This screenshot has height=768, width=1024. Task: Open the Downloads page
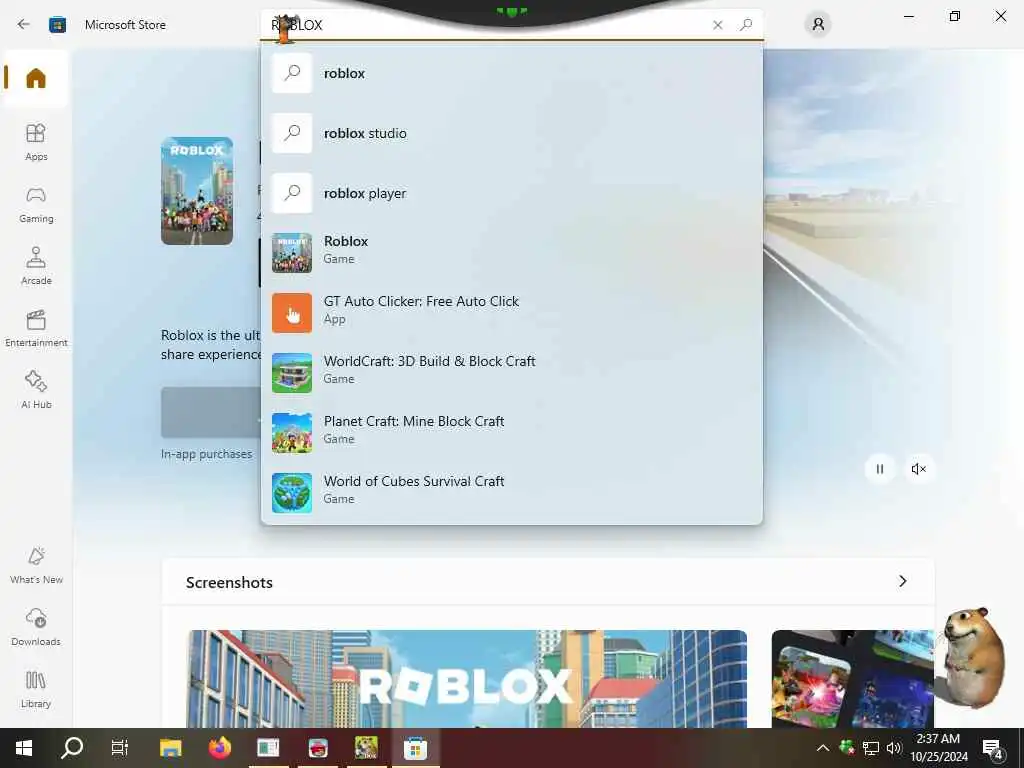click(x=36, y=628)
